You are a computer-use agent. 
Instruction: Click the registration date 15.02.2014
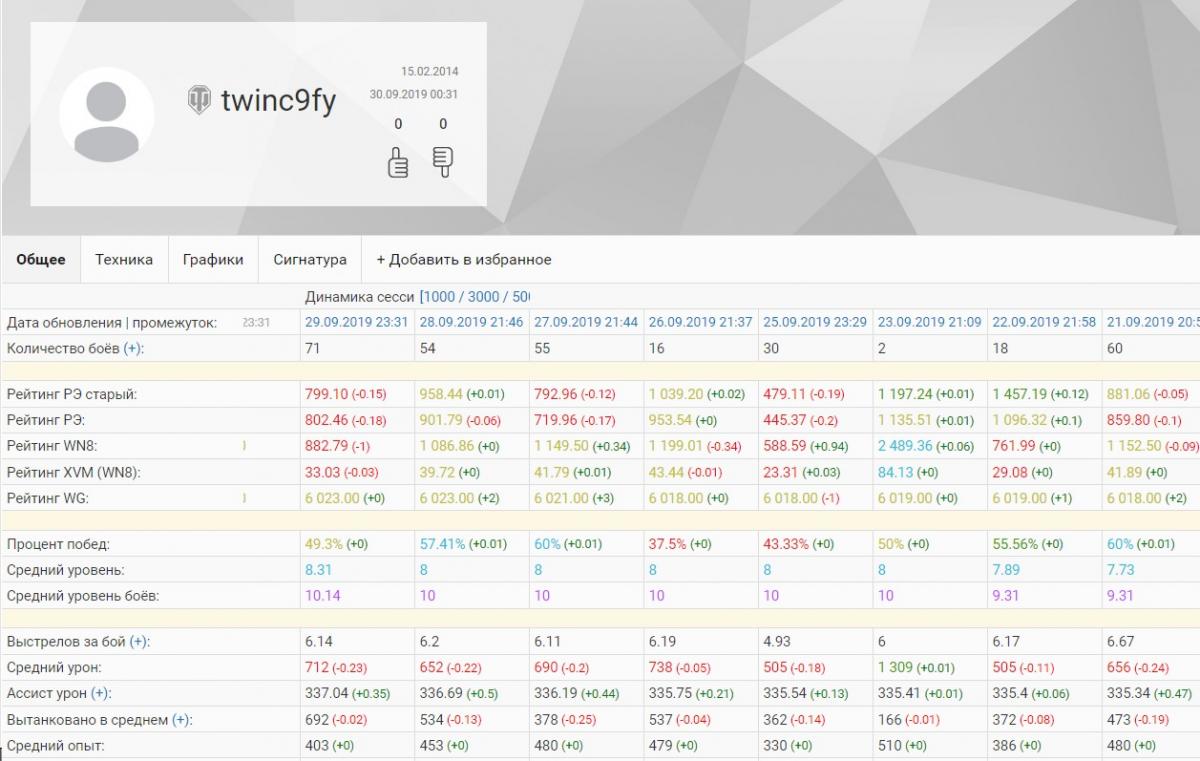click(429, 72)
